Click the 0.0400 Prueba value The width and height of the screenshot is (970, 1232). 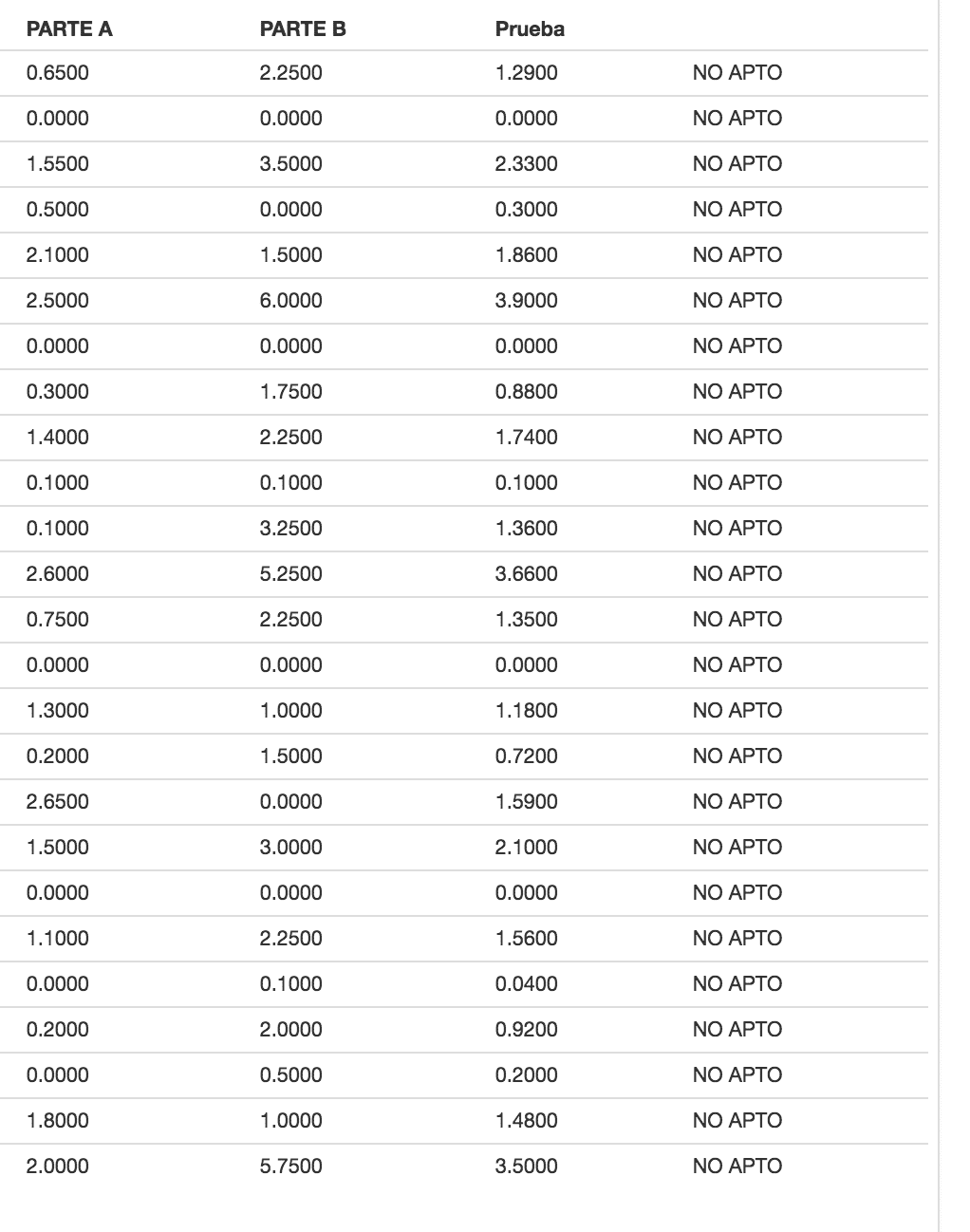pyautogui.click(x=527, y=984)
